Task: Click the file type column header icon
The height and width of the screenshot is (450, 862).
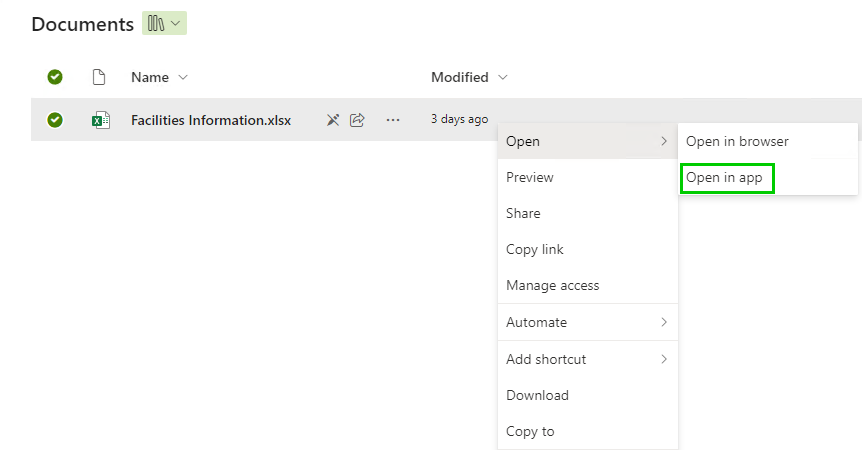Action: (x=99, y=77)
